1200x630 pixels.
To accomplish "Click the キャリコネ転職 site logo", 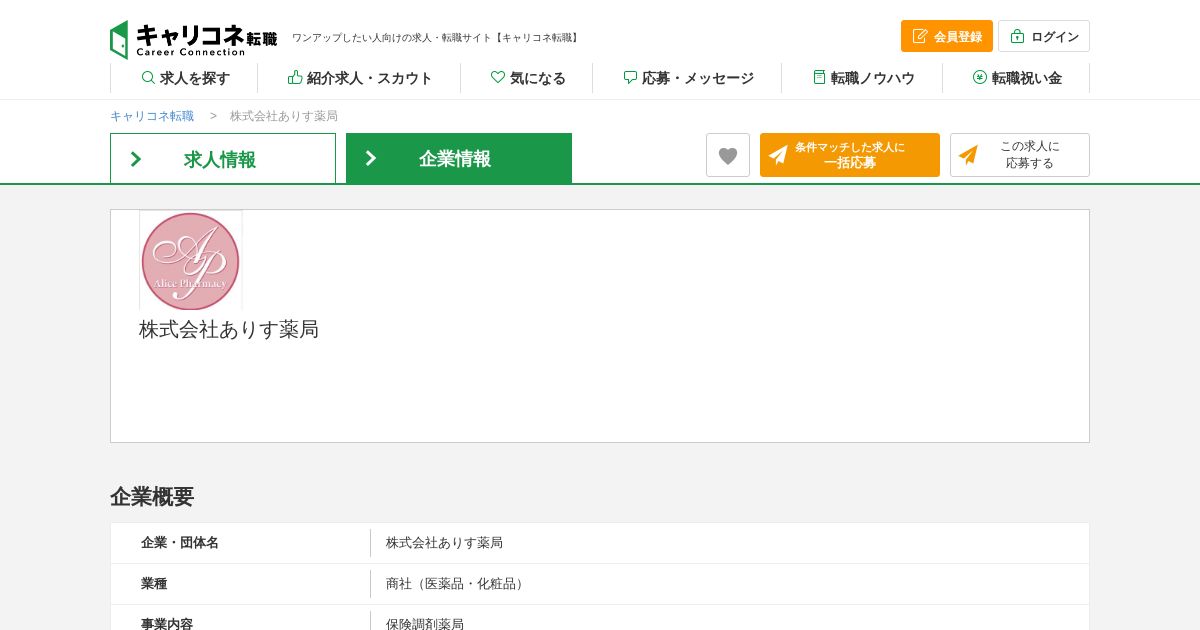I will click(x=194, y=39).
